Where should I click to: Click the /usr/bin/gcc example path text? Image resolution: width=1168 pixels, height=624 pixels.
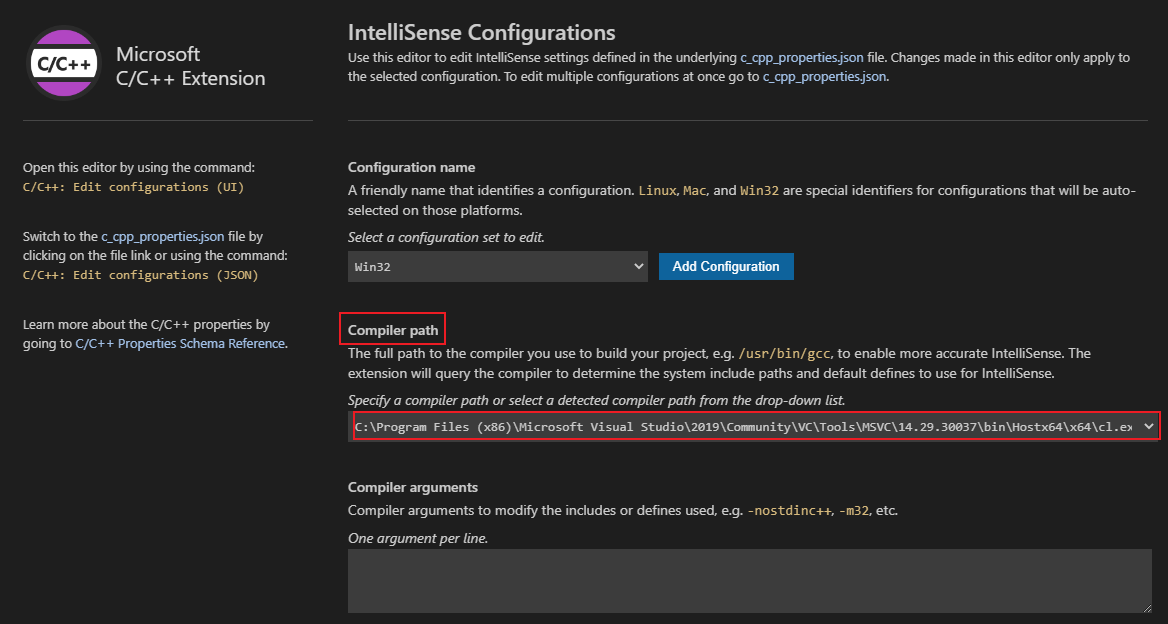(x=785, y=354)
